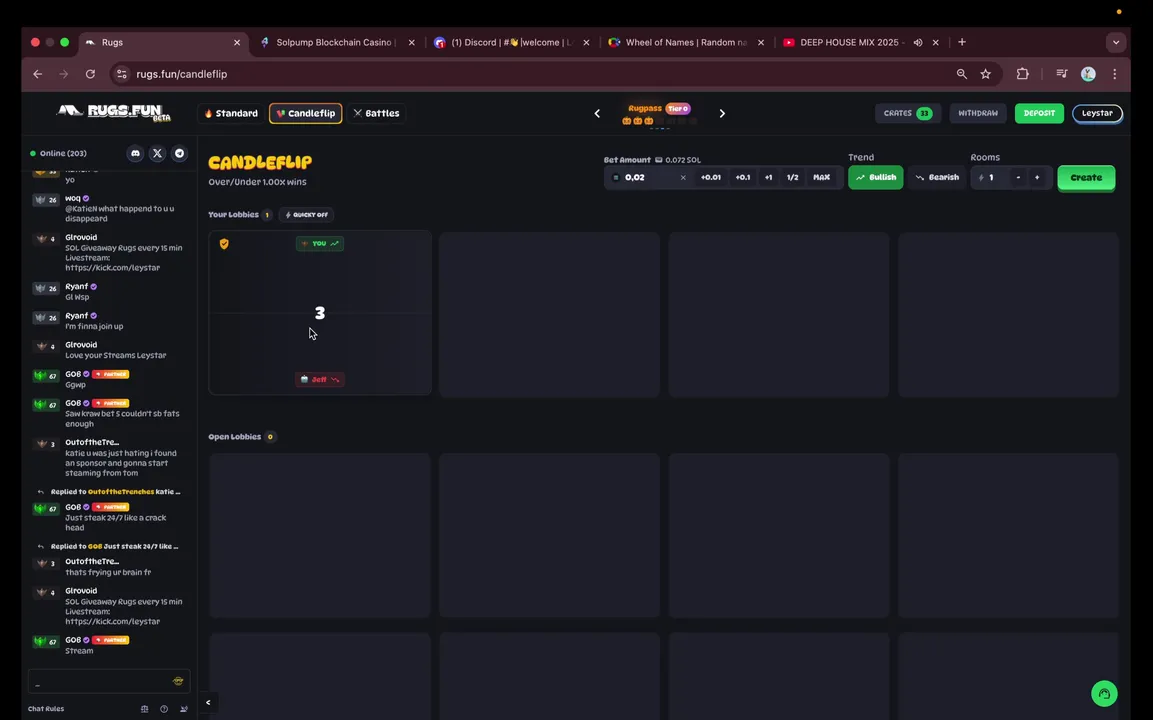Image resolution: width=1153 pixels, height=720 pixels.
Task: Select the Bullish trend
Action: click(x=876, y=177)
